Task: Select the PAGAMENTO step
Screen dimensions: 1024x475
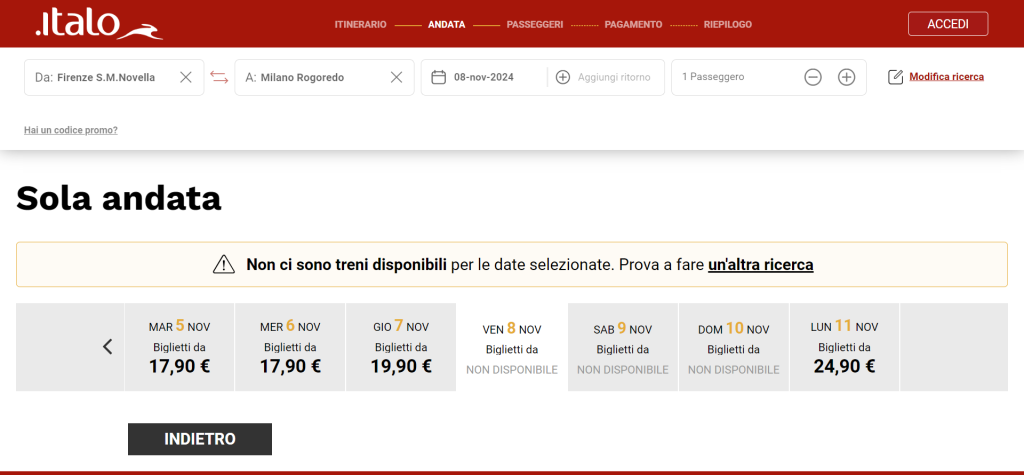Action: coord(633,25)
